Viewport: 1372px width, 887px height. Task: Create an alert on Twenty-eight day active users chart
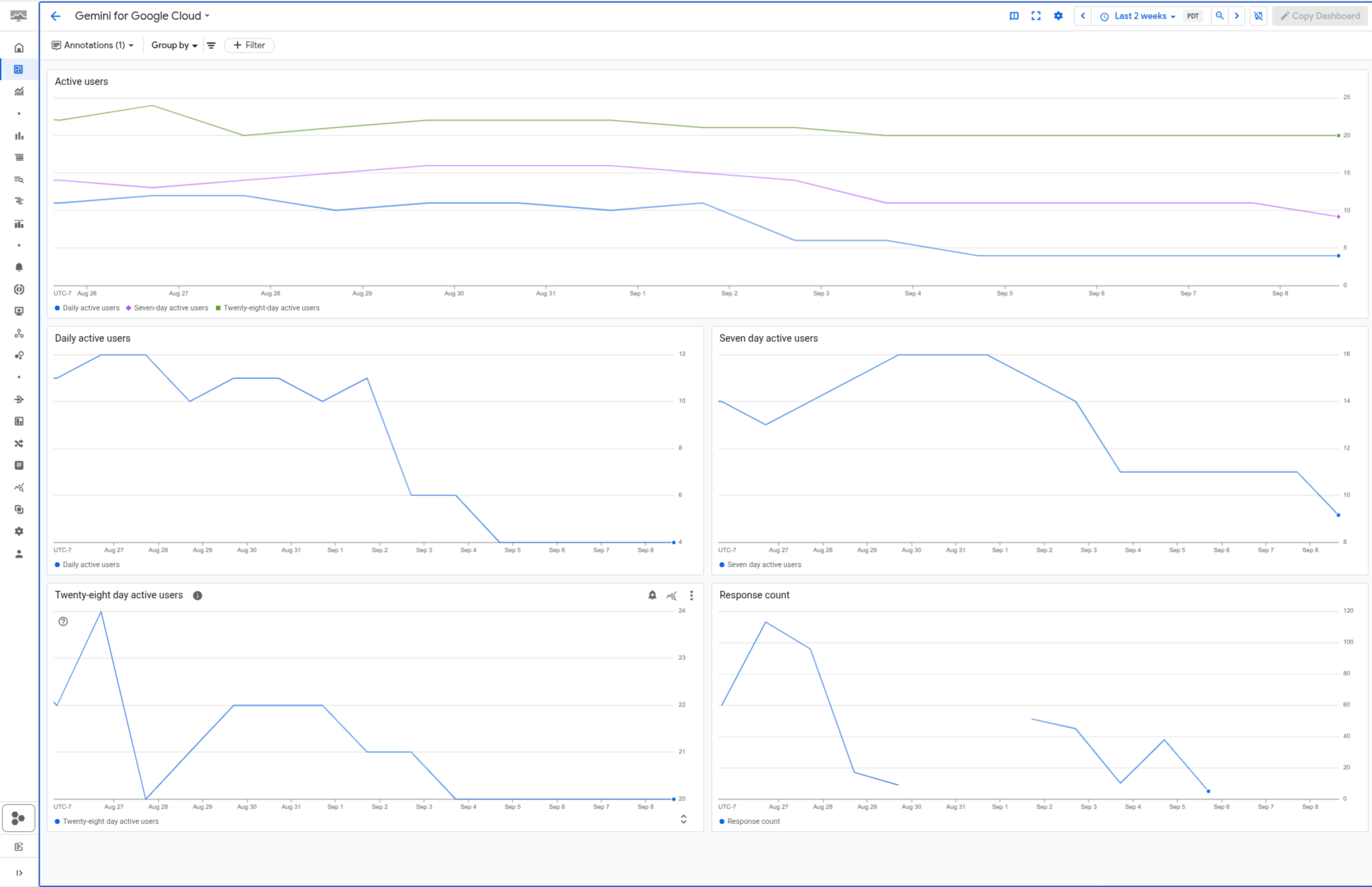coord(652,596)
